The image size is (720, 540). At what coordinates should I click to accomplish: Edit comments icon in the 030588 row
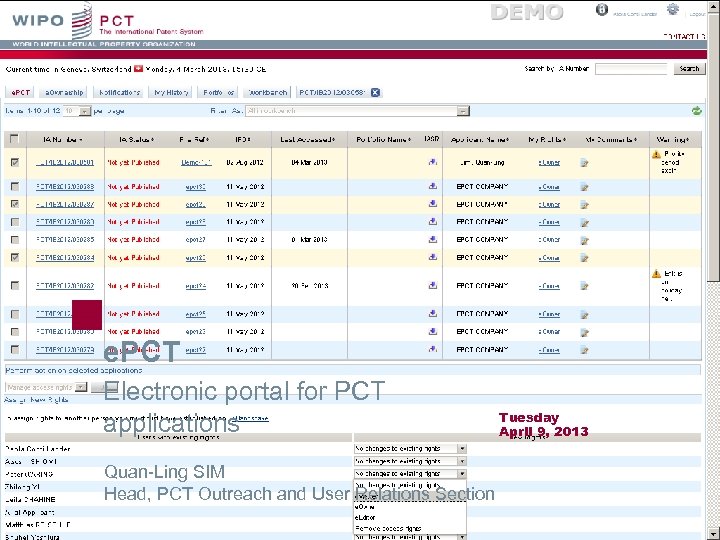tap(584, 187)
